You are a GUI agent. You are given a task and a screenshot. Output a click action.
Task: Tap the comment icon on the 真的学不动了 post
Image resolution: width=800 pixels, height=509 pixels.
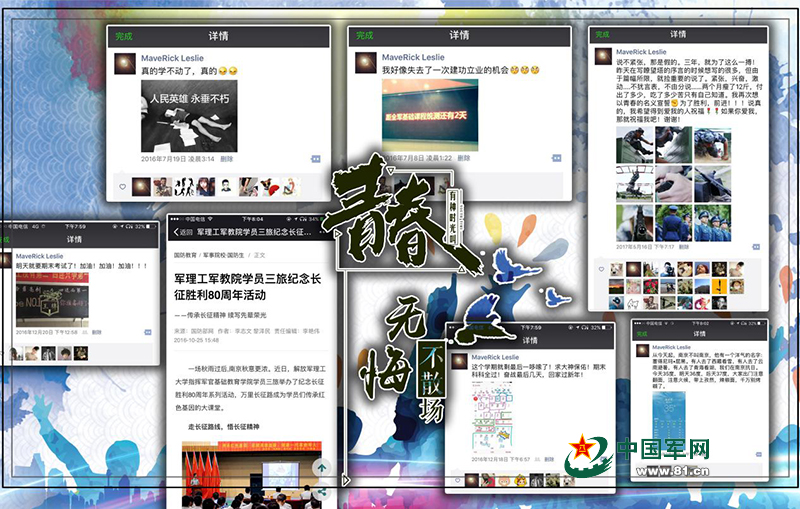316,159
